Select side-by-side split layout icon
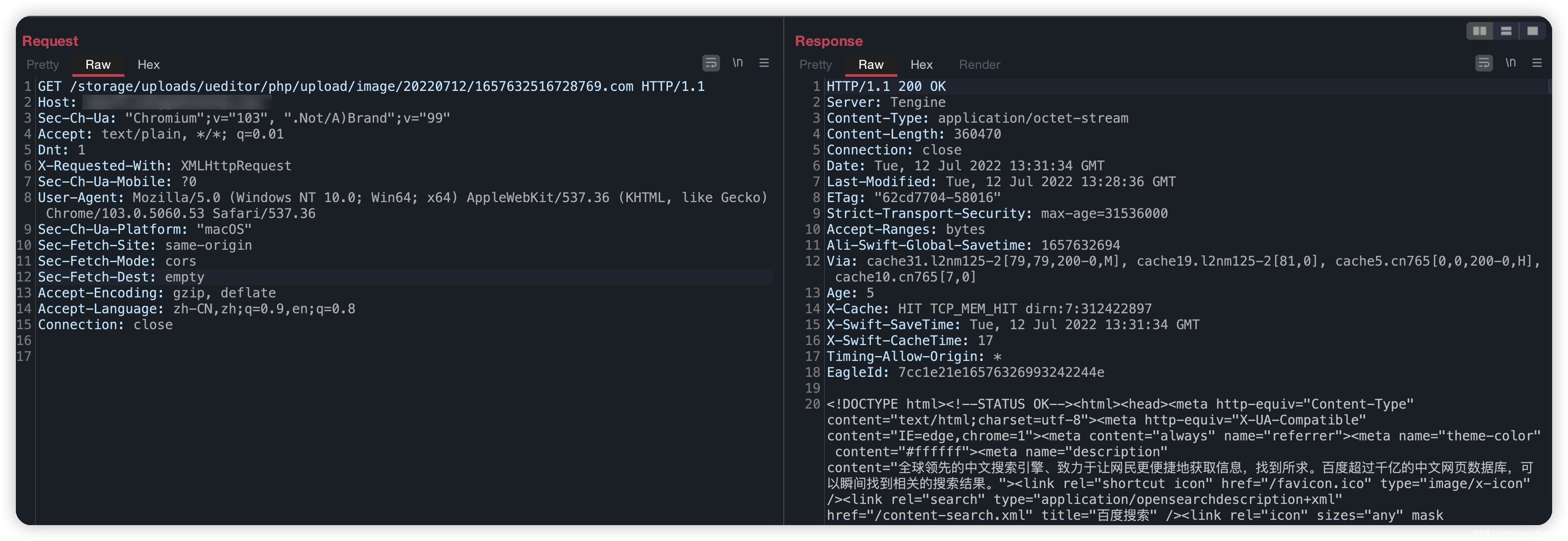Viewport: 1568px width, 541px height. click(x=1479, y=30)
